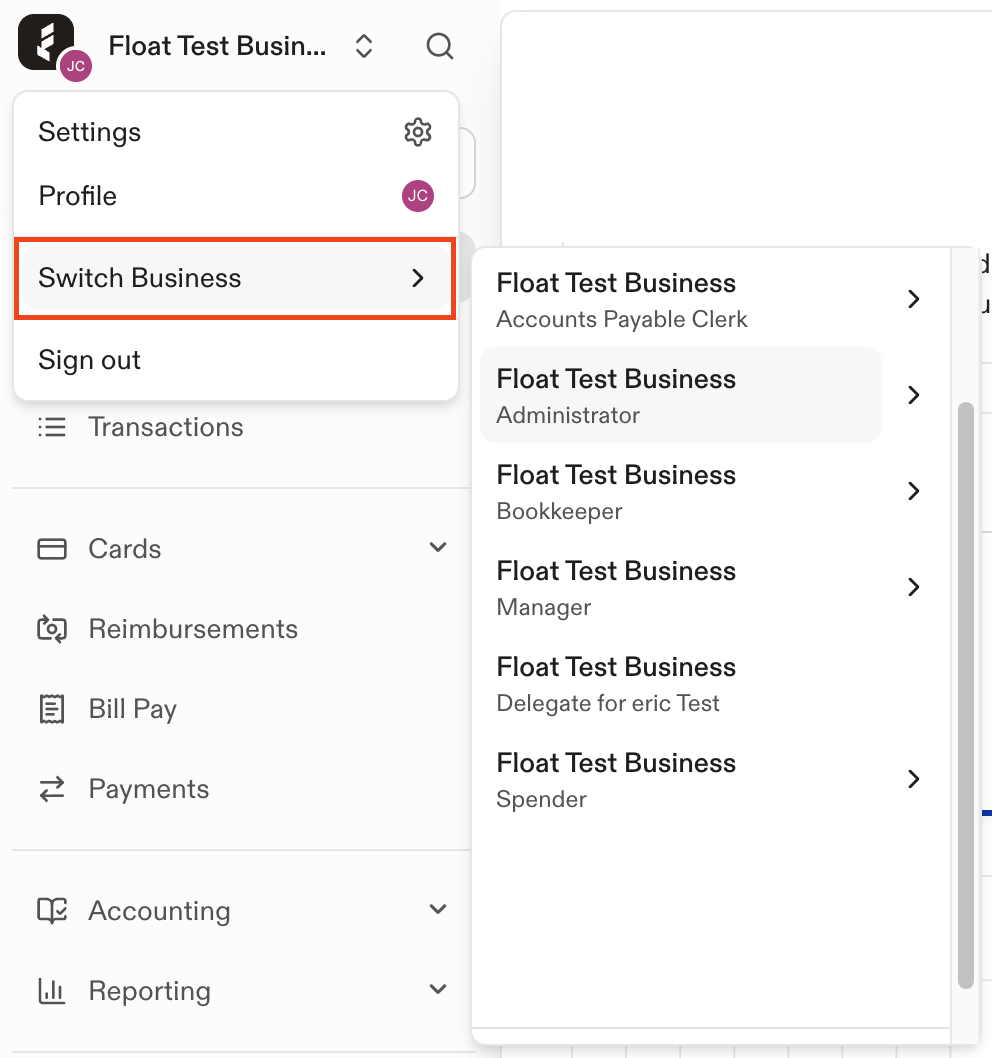Expand the Accounting section chevron

tap(438, 909)
